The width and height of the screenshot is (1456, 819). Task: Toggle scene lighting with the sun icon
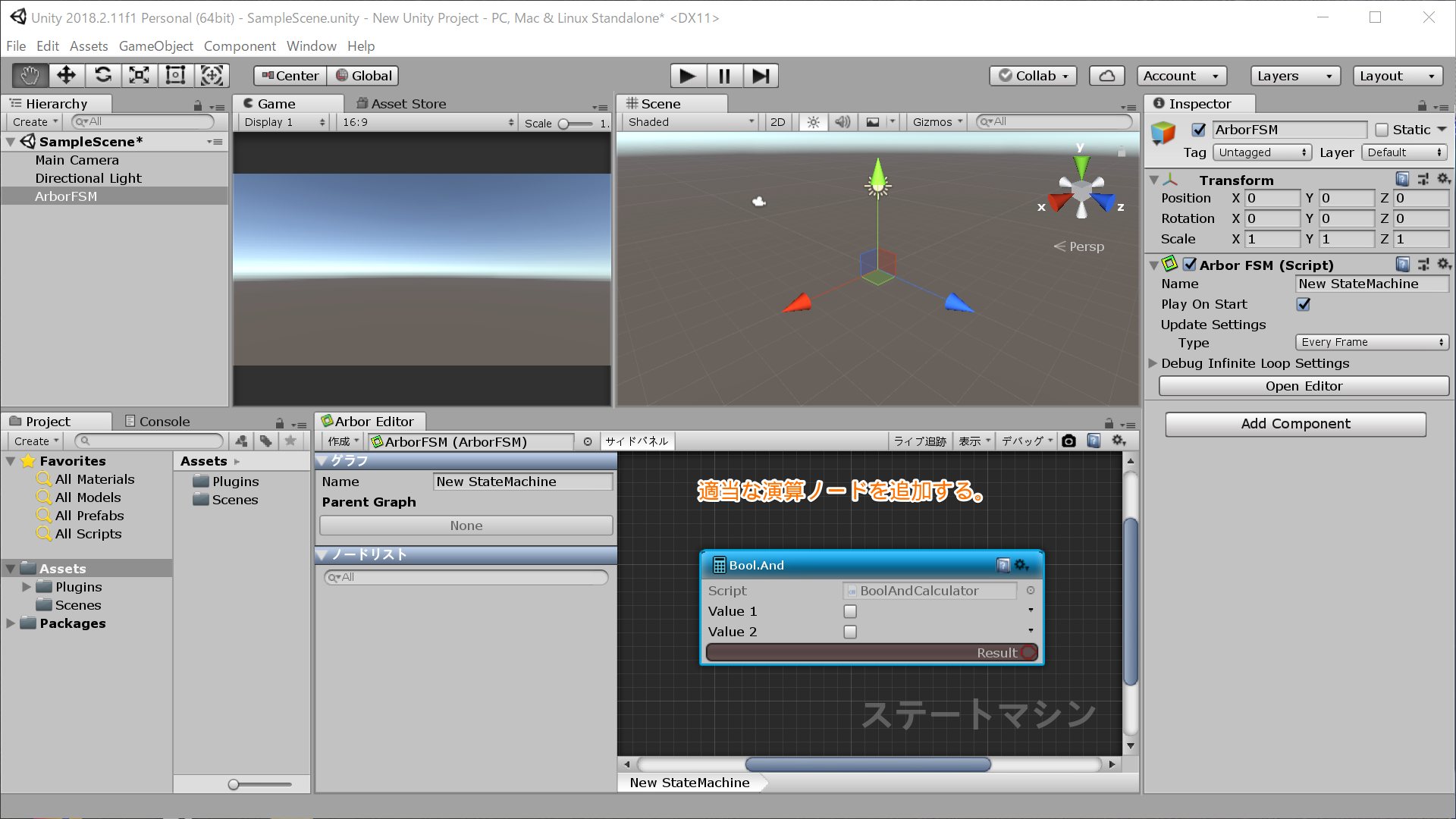coord(812,121)
